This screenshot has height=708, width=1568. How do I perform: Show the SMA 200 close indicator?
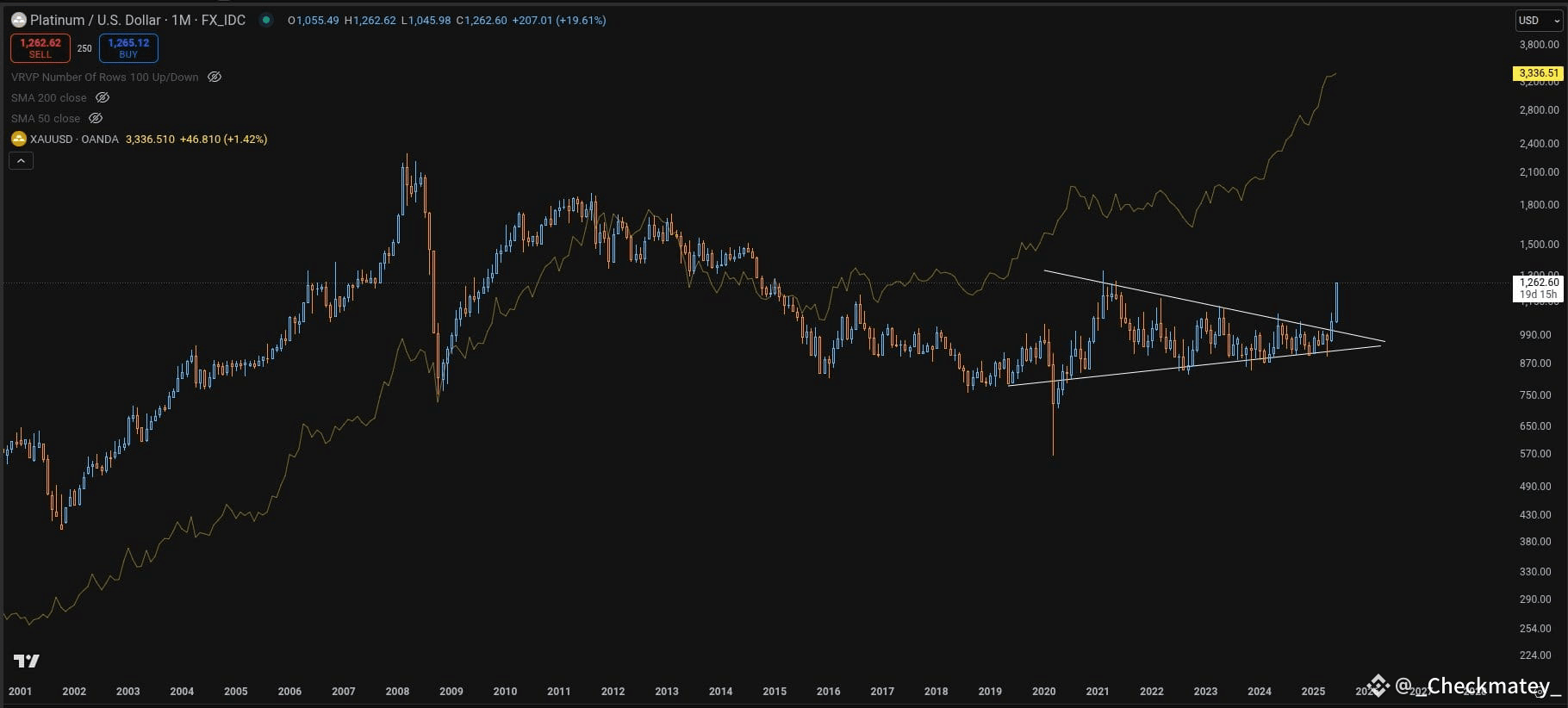(x=103, y=97)
